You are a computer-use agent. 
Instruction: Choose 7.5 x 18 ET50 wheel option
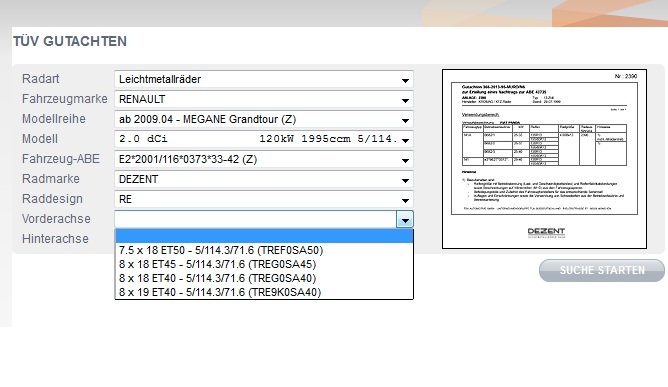coord(264,250)
